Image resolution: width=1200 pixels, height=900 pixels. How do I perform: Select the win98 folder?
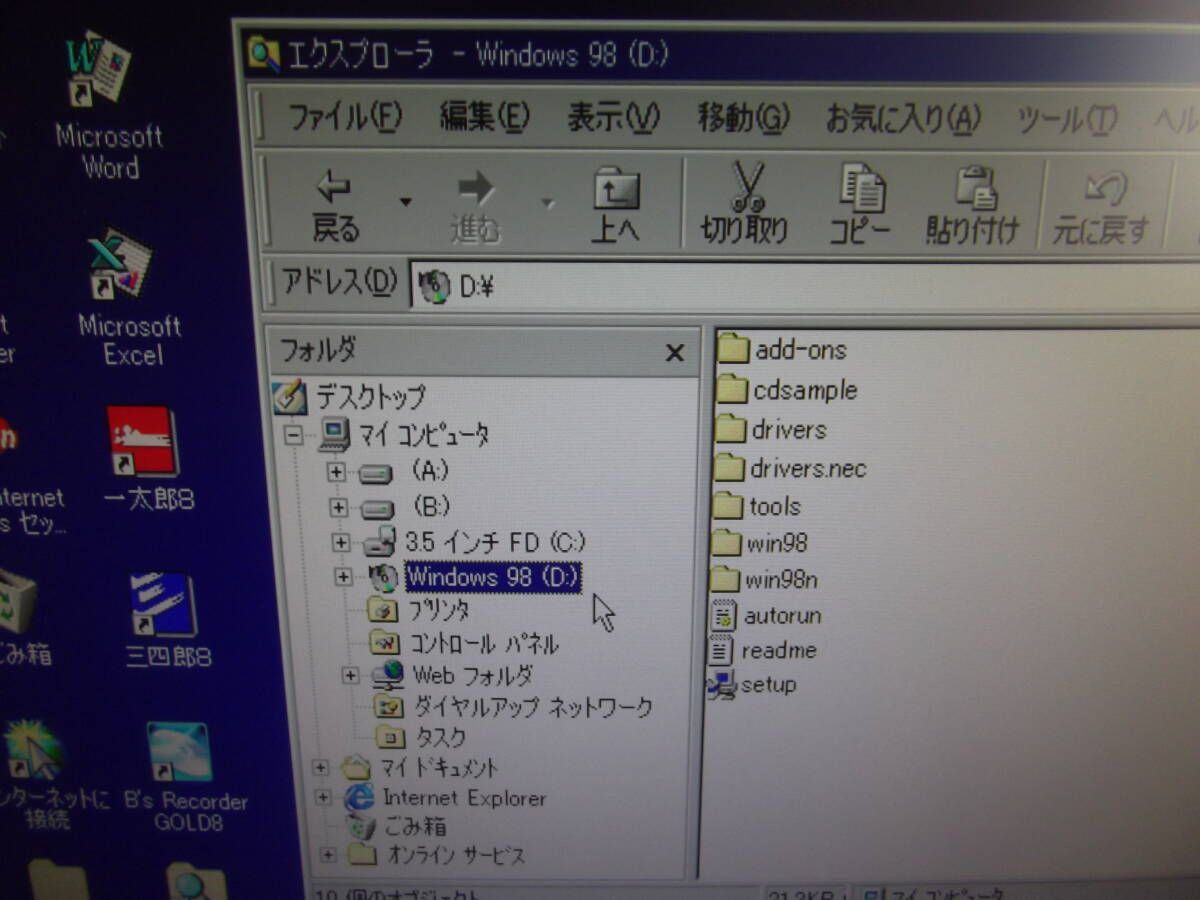[760, 543]
